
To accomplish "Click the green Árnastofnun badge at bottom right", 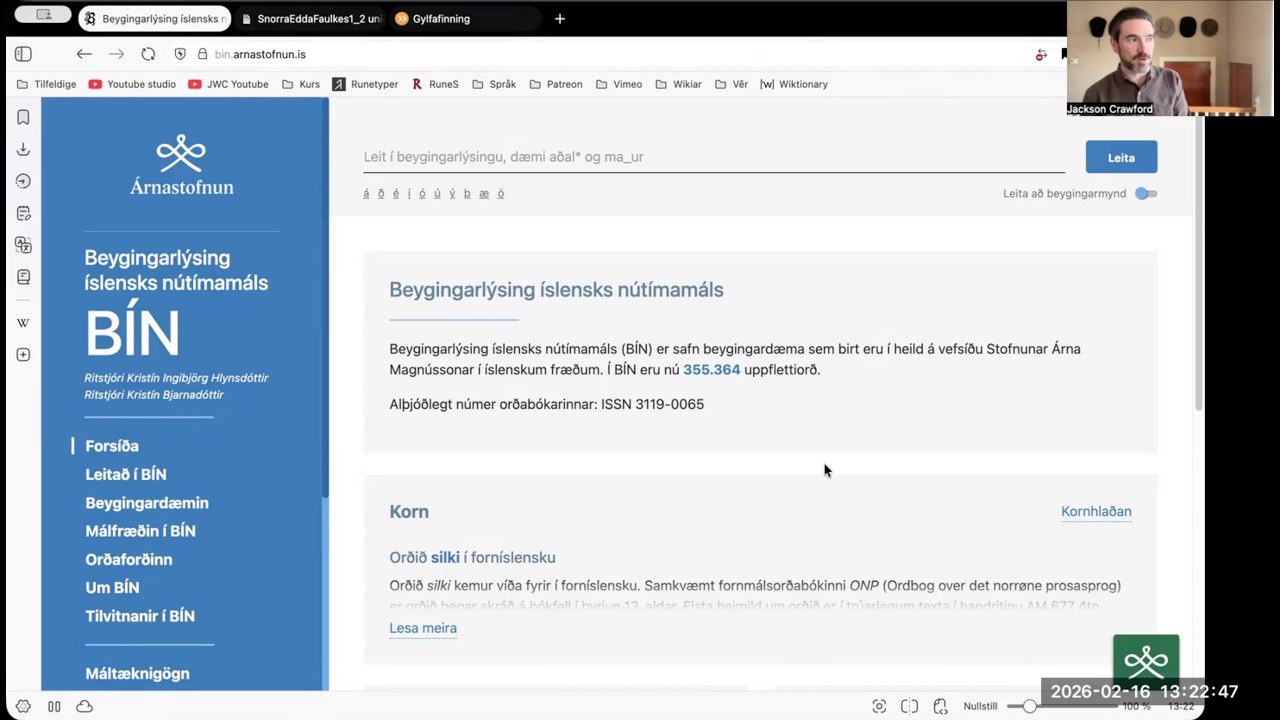I will (1146, 660).
